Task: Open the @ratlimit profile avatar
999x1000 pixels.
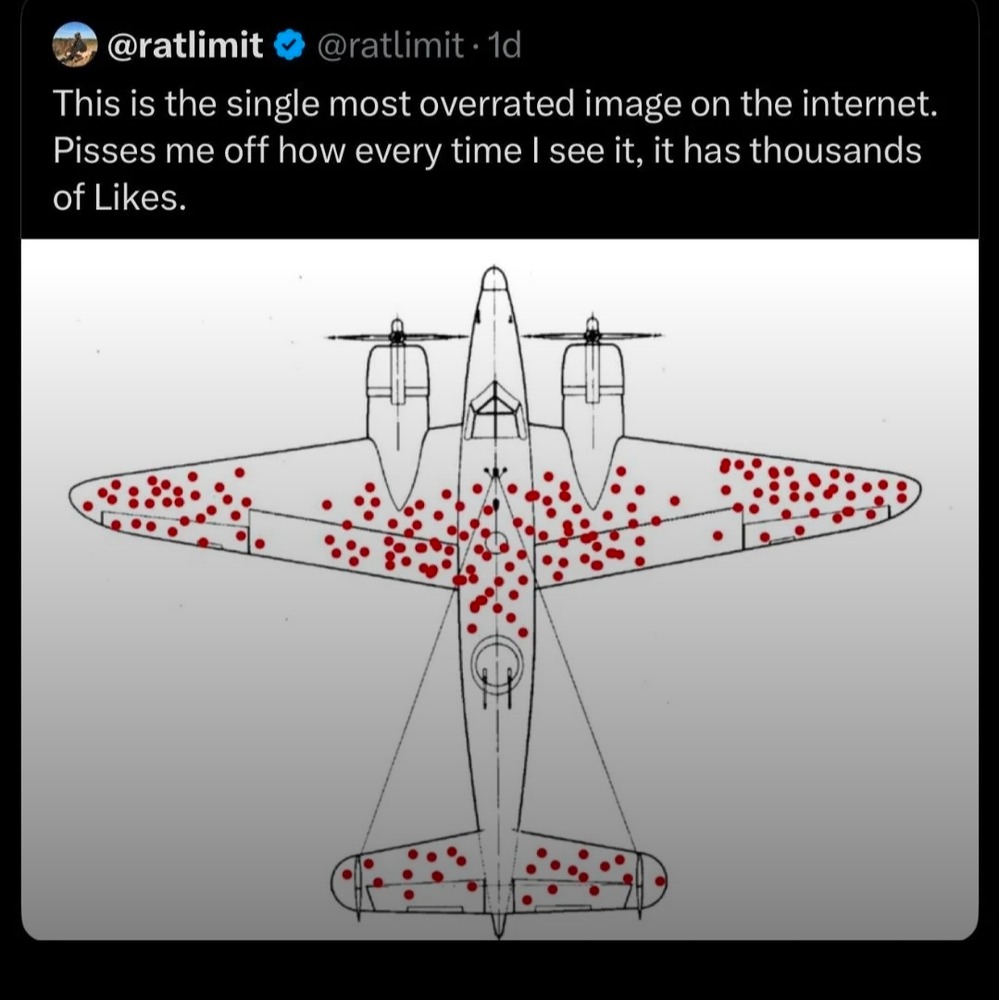Action: [x=73, y=45]
